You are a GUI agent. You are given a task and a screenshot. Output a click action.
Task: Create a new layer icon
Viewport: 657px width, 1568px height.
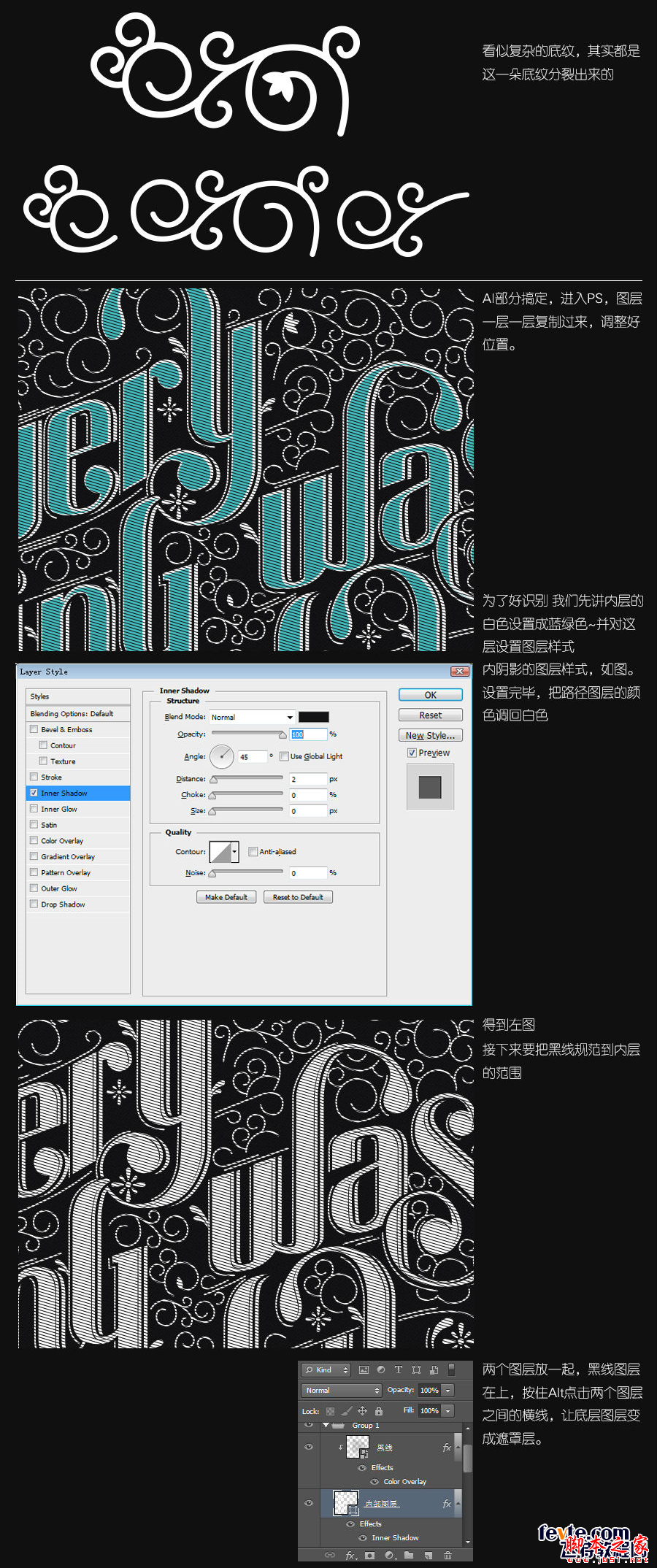[429, 1556]
